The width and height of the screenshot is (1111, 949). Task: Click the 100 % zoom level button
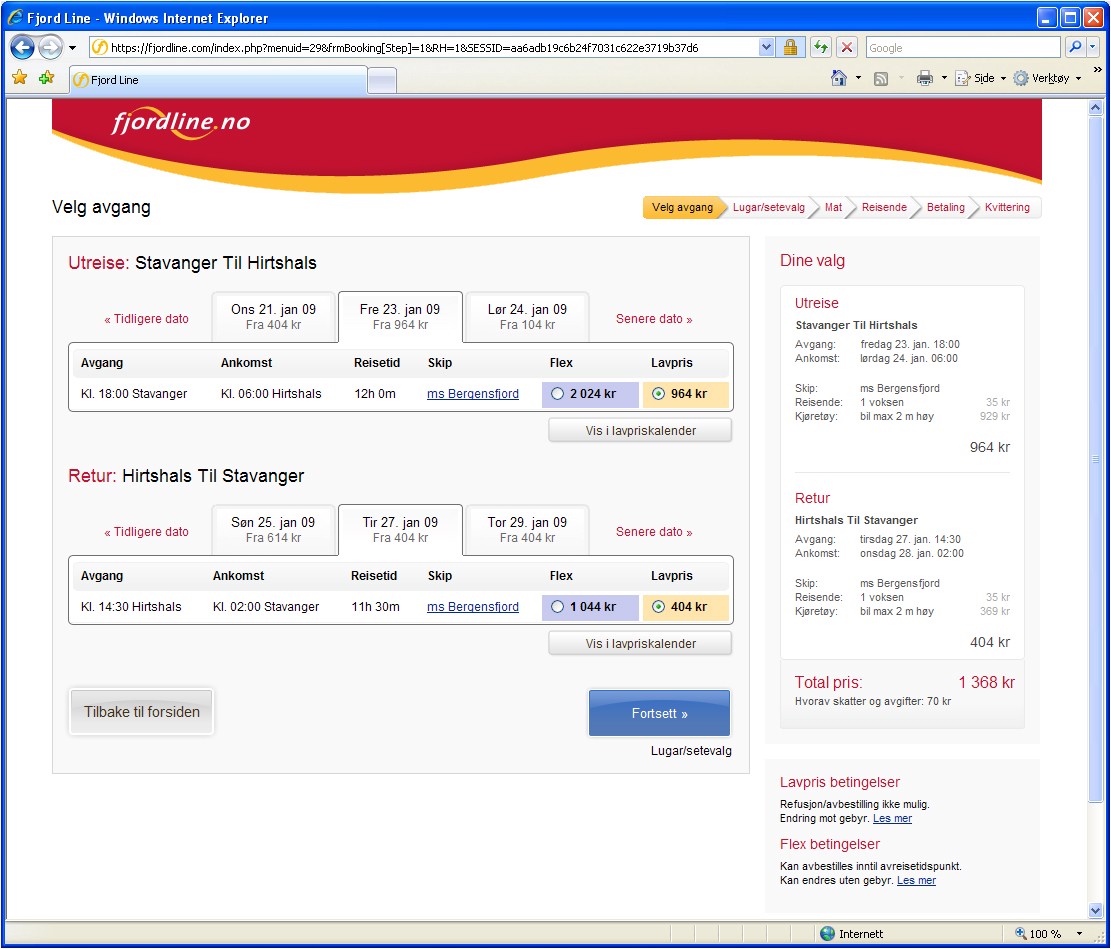point(1037,933)
